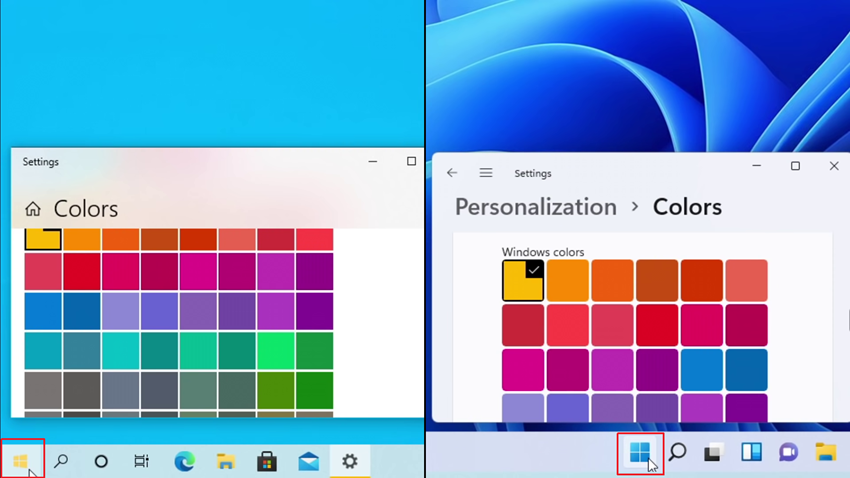Pick bright green swatch in Windows 10 grid
The height and width of the screenshot is (478, 850).
point(276,351)
